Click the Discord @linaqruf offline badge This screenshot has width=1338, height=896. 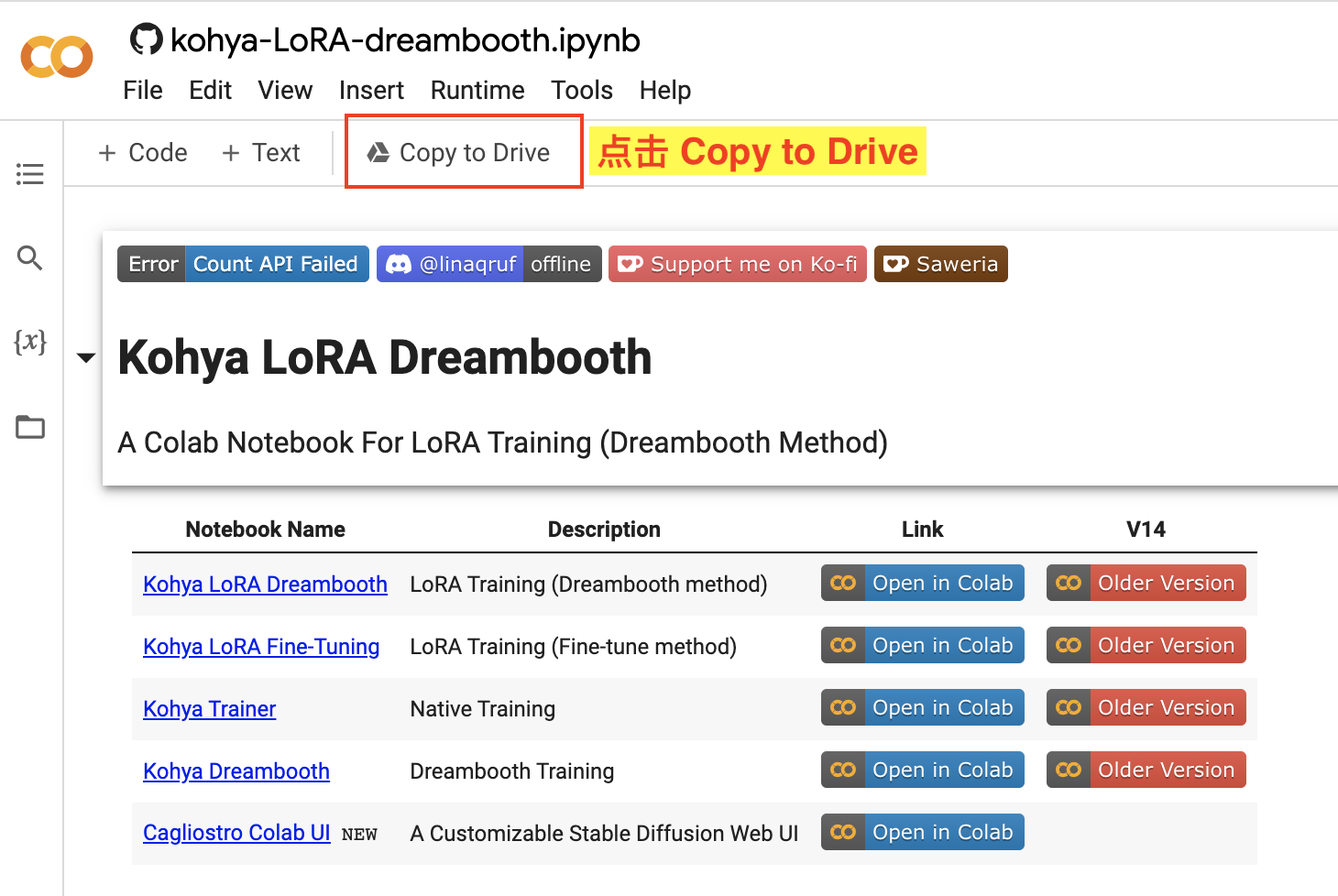[x=488, y=264]
